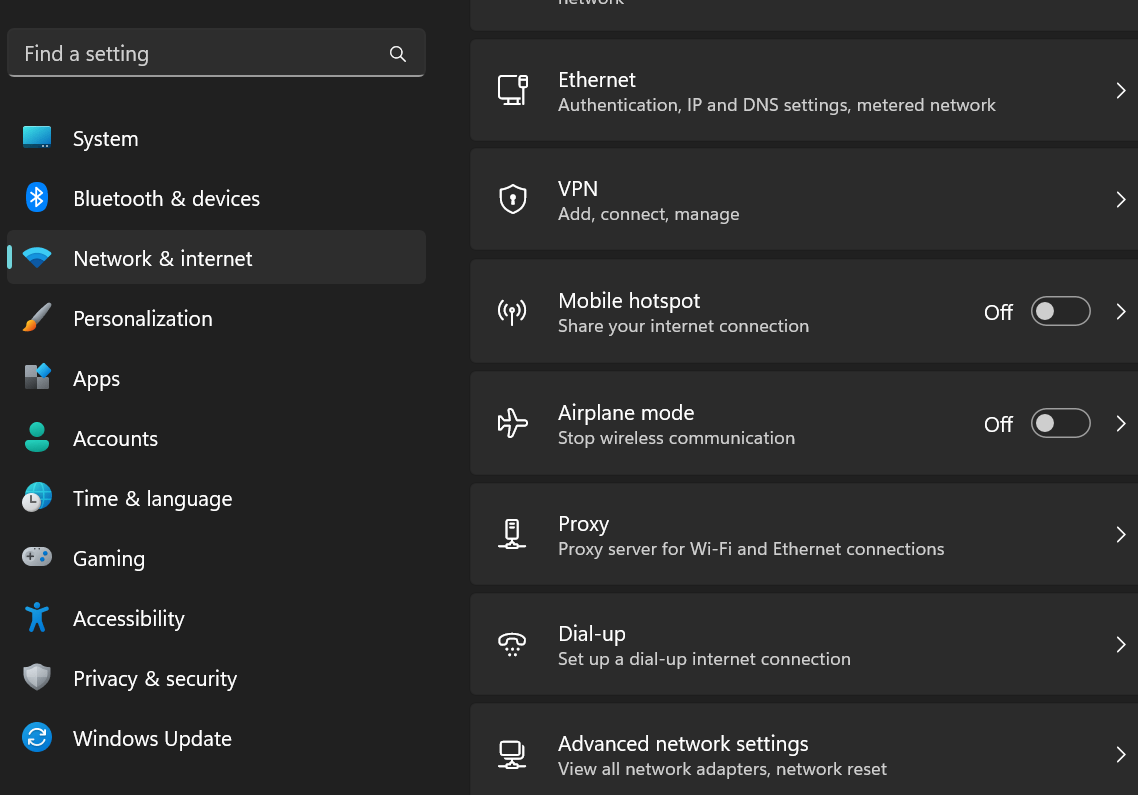Open the Ethernet settings icon
1138x795 pixels.
point(513,90)
